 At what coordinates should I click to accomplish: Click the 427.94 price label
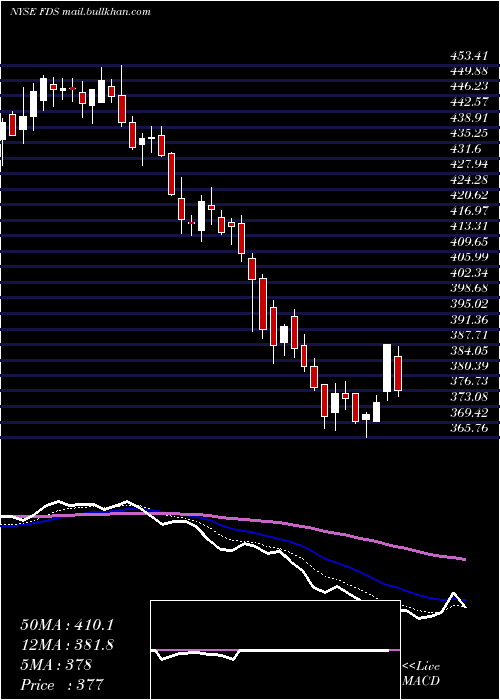[x=469, y=164]
